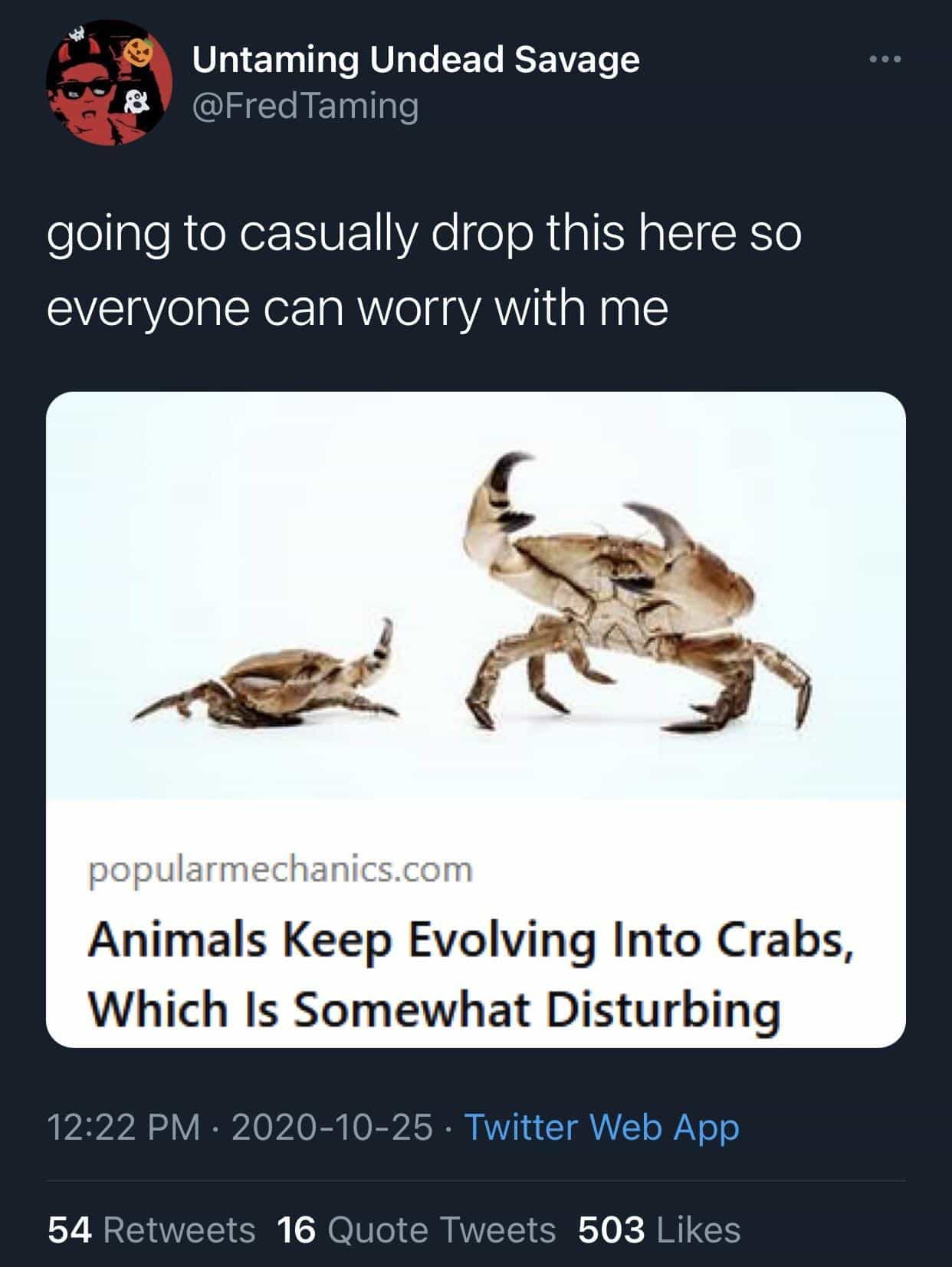Click the 2020-10-25 date

click(x=331, y=1127)
